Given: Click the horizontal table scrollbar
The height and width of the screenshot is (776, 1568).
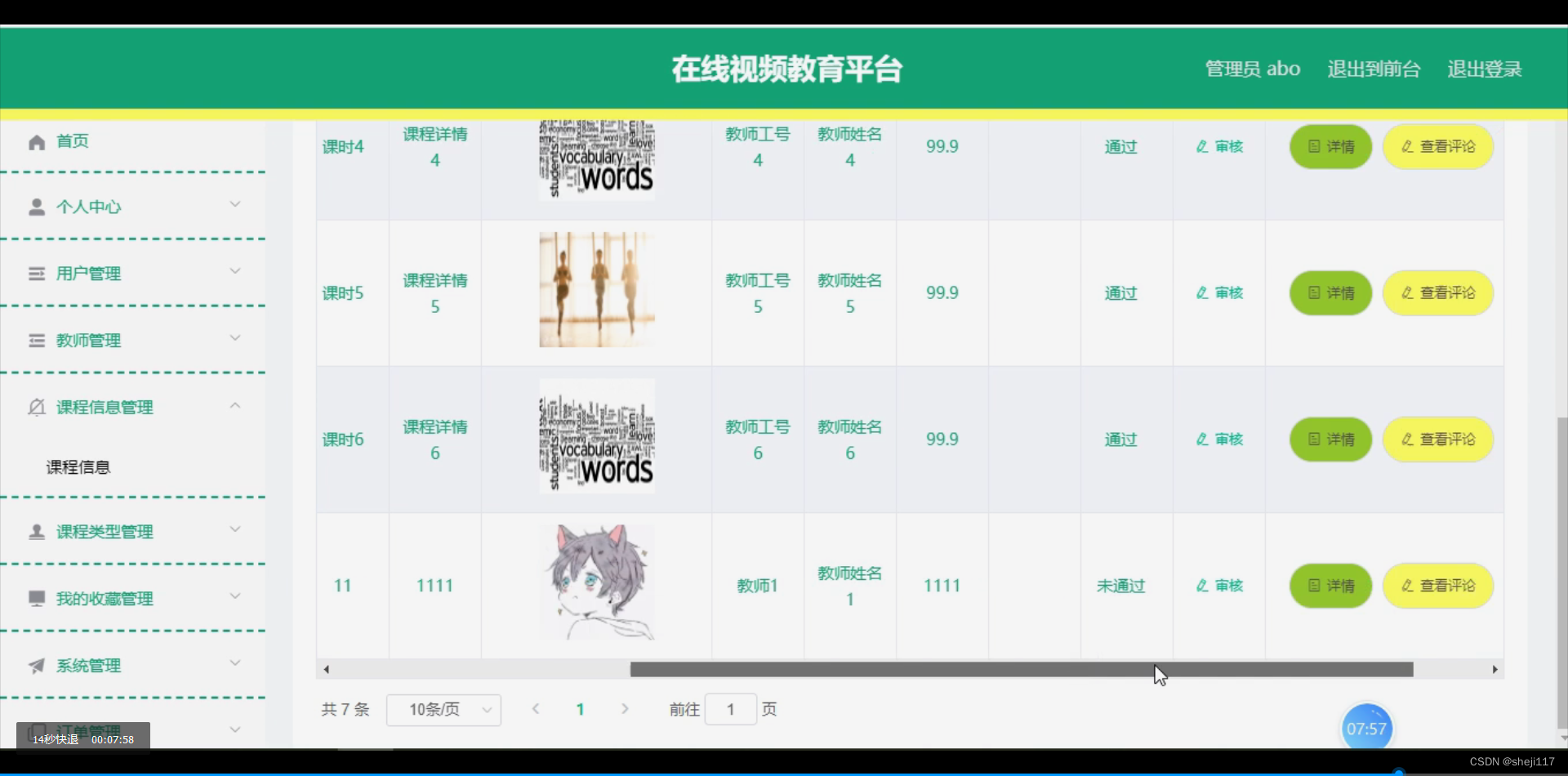Looking at the screenshot, I should point(939,669).
